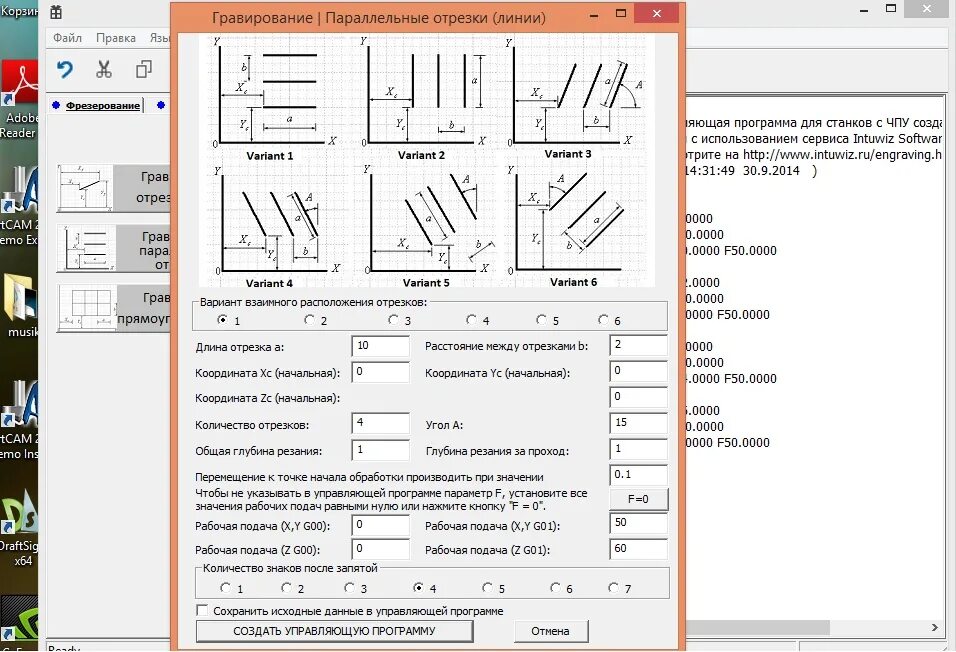Open the musik folder on desktop
The height and width of the screenshot is (652, 956).
[20, 305]
